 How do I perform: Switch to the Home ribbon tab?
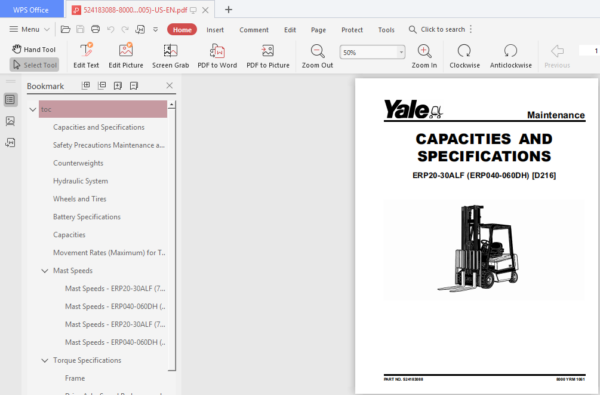pos(182,29)
